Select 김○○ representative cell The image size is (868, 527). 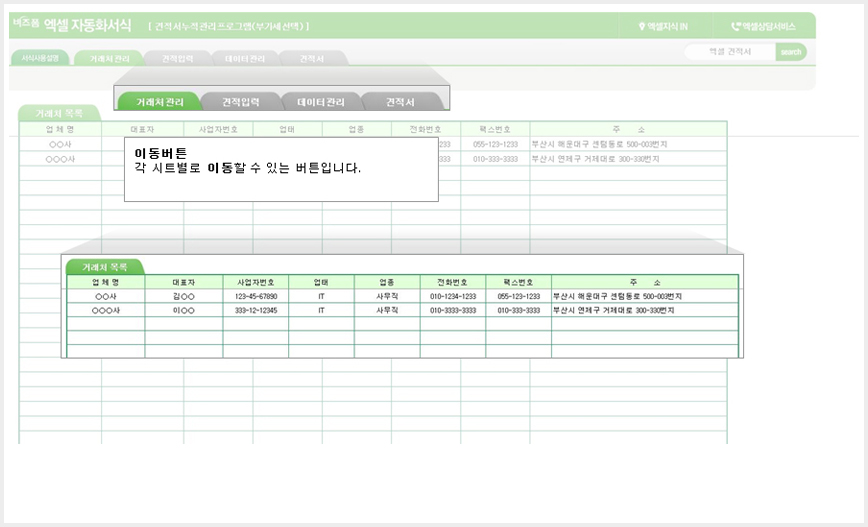[184, 297]
